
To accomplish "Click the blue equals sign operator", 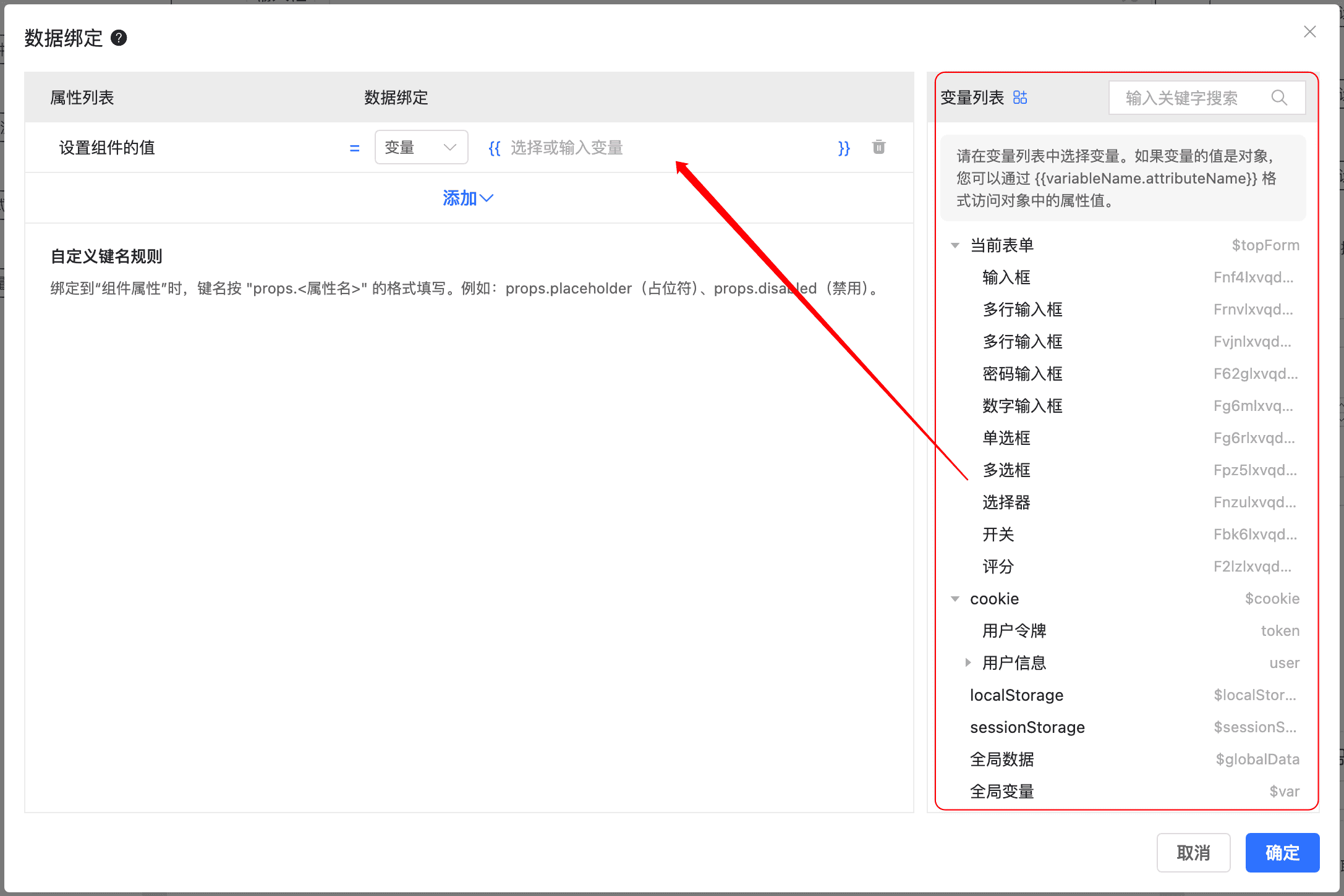I will (x=354, y=148).
